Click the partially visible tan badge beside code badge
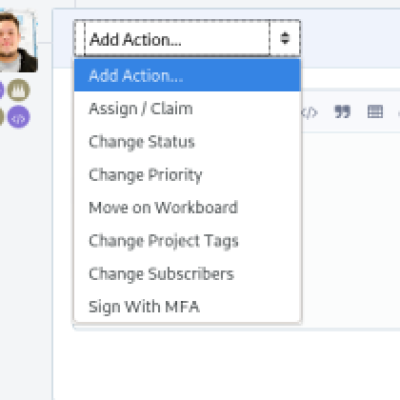Screen dimensions: 400x400 [x=2, y=117]
